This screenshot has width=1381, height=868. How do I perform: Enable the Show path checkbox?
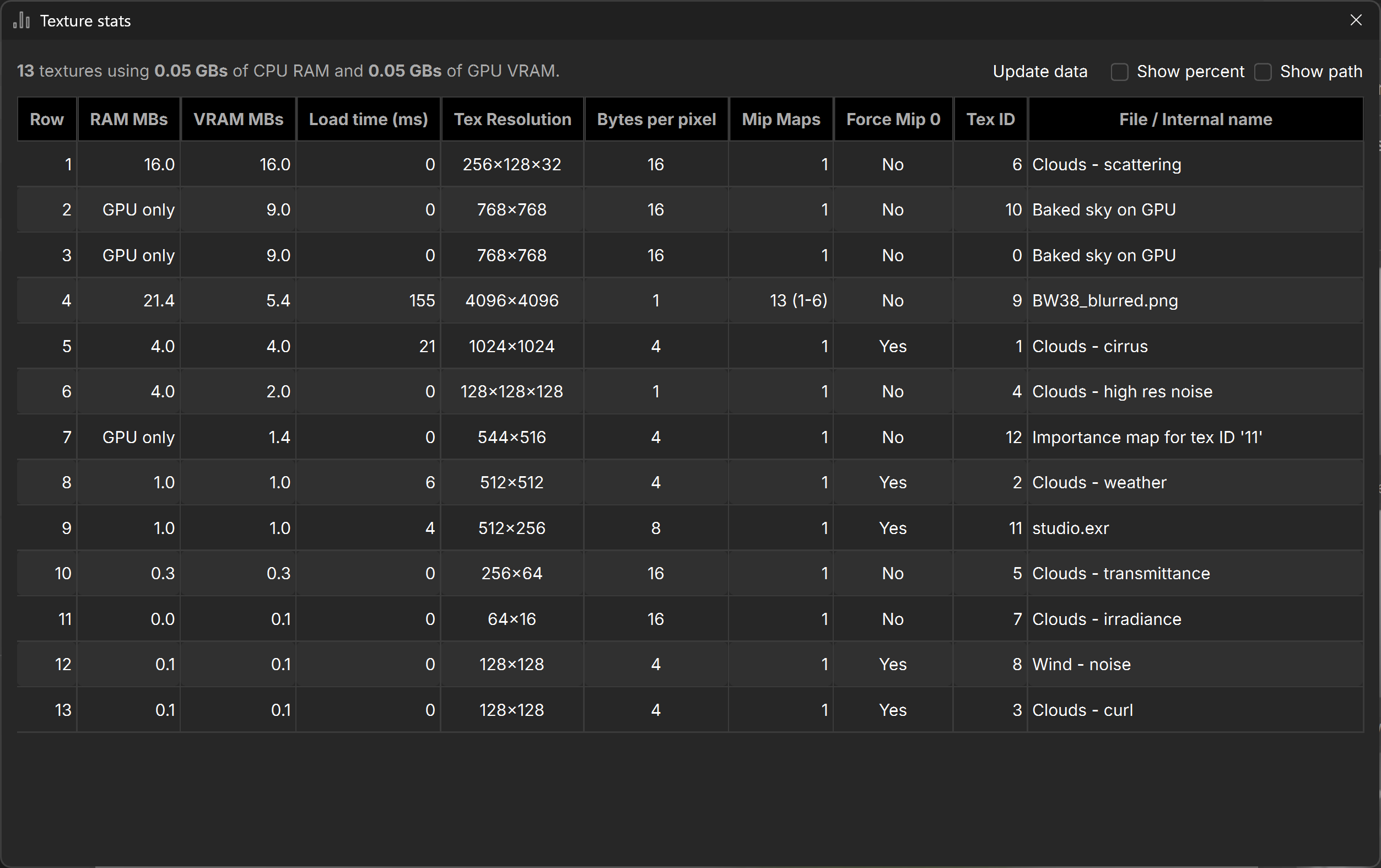[x=1263, y=72]
